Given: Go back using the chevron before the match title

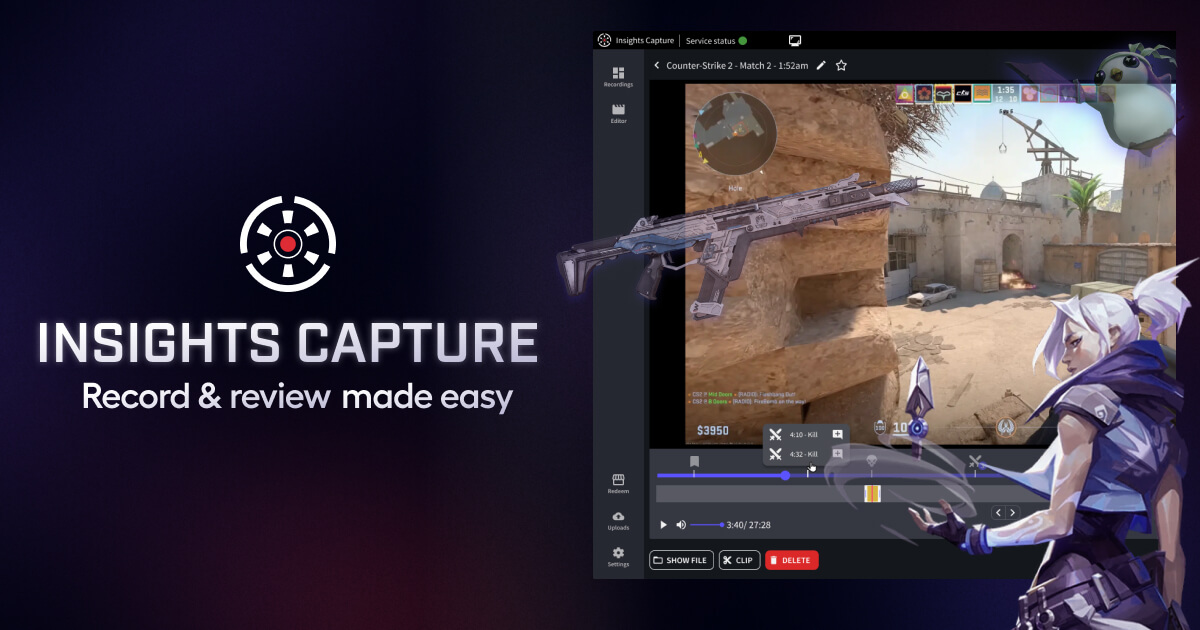Looking at the screenshot, I should 657,64.
